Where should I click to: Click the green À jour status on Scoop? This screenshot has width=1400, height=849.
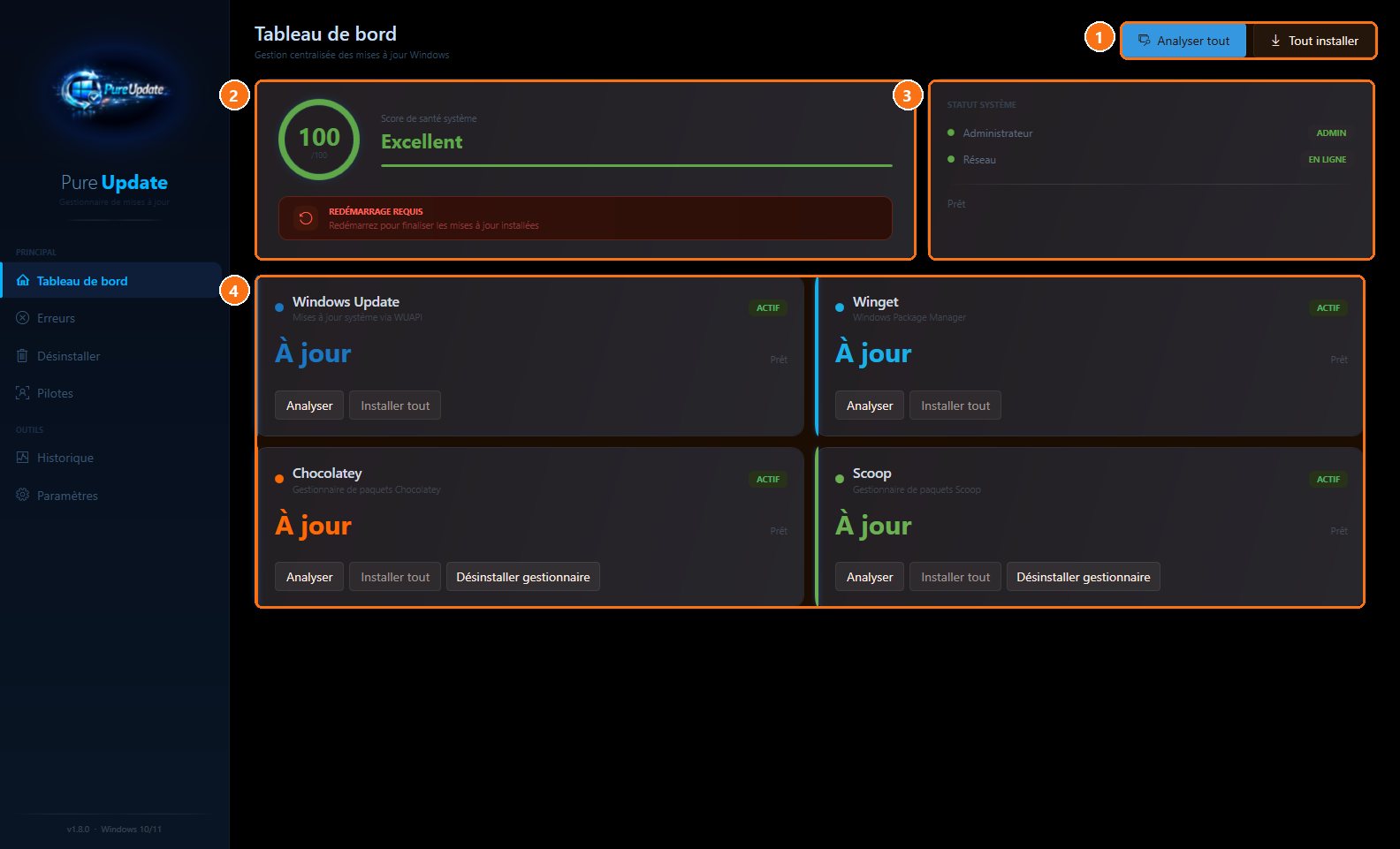pyautogui.click(x=873, y=526)
